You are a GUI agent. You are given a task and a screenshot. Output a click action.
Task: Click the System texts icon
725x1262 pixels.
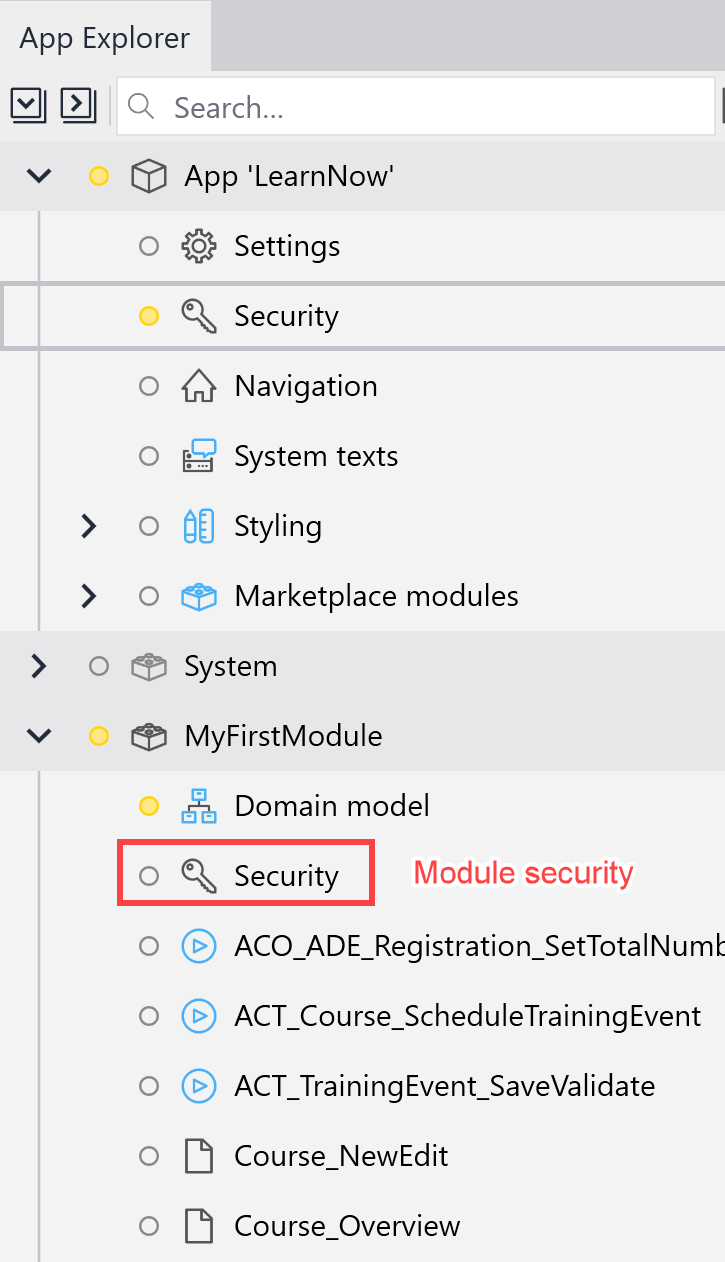pos(199,456)
